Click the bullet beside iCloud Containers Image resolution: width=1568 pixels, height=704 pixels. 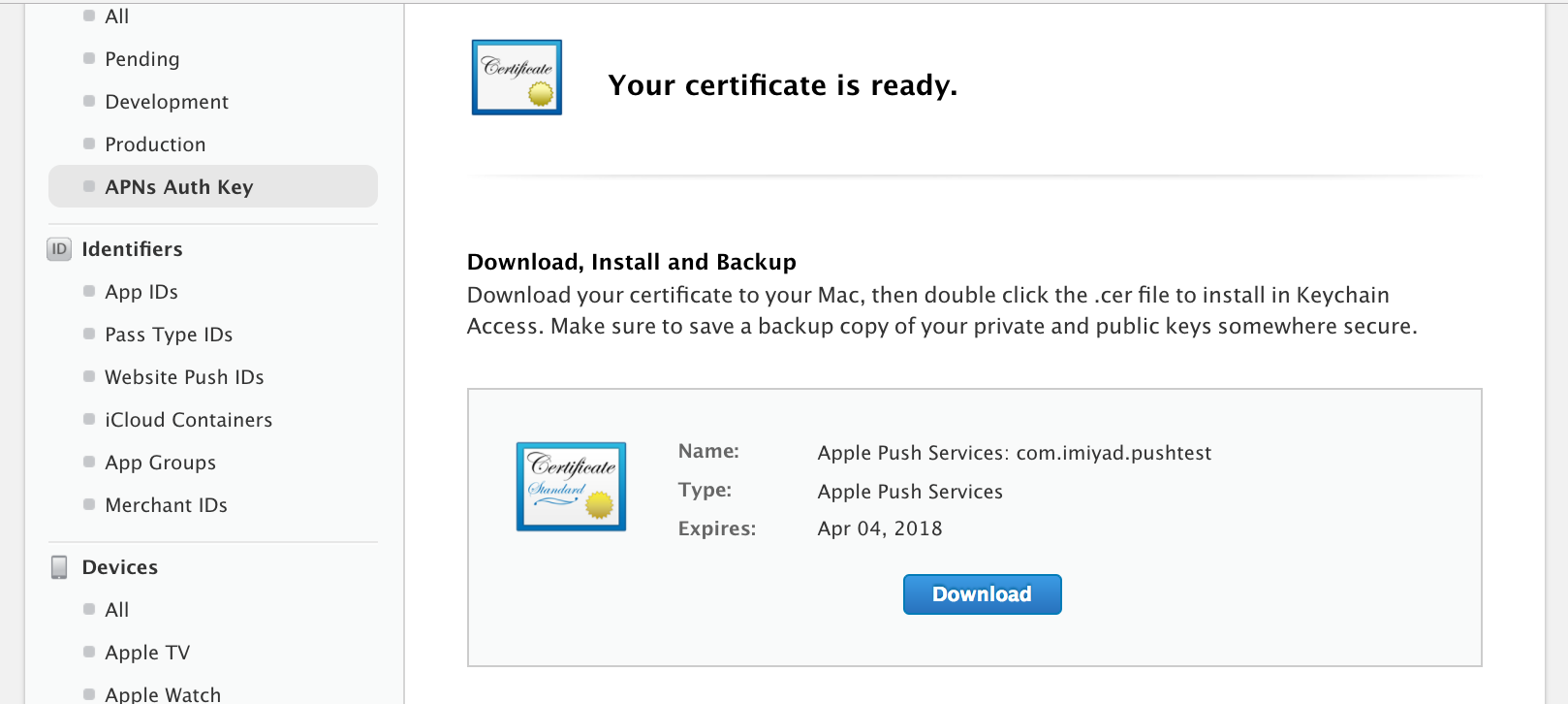[x=89, y=419]
